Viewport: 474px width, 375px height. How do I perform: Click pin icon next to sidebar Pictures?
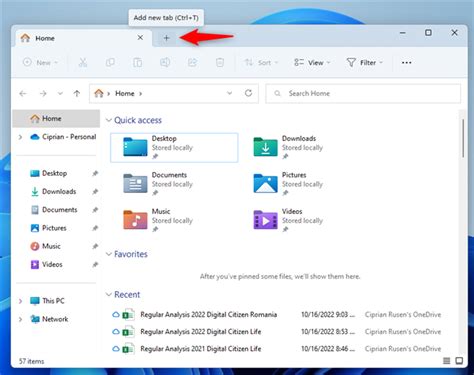tap(95, 228)
